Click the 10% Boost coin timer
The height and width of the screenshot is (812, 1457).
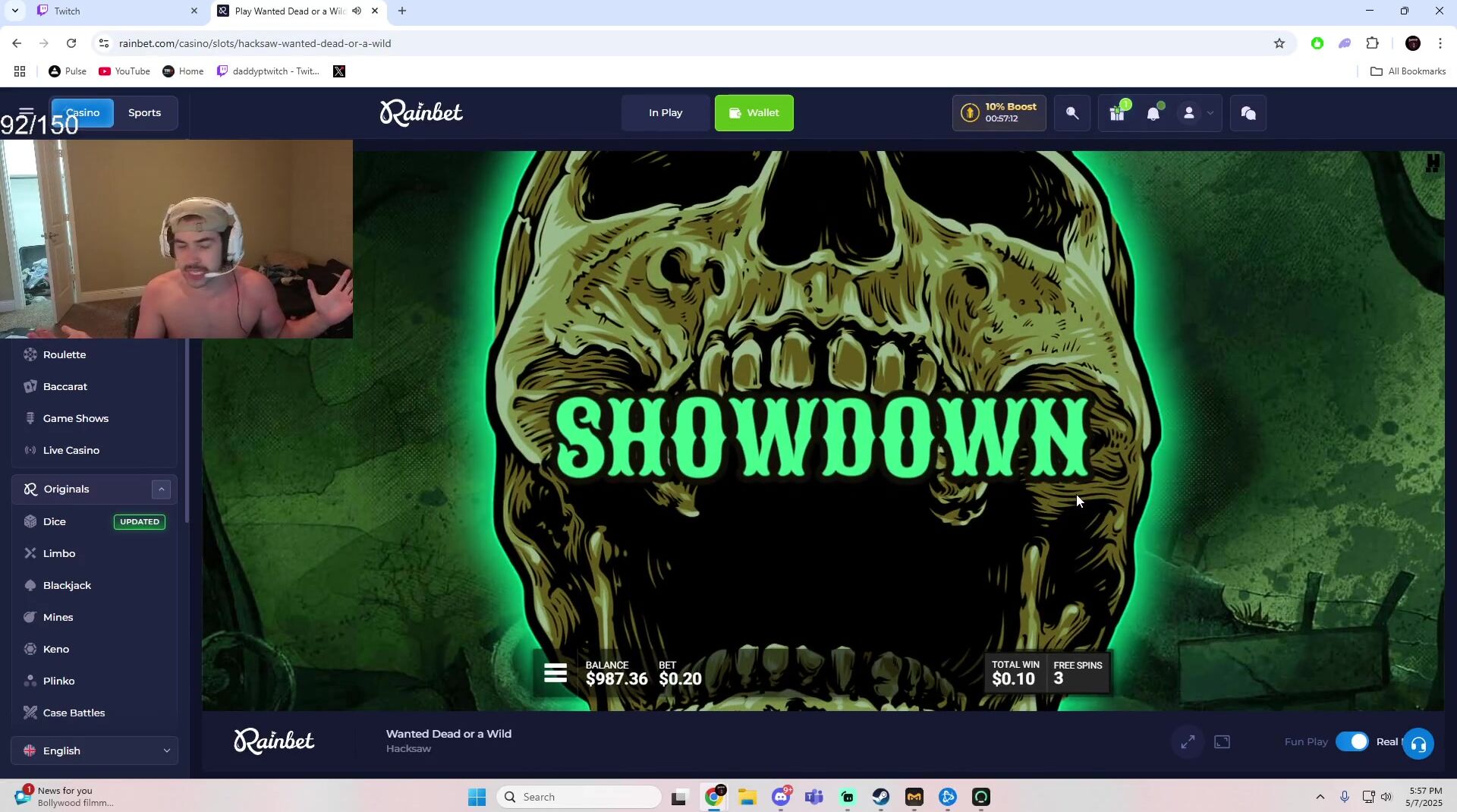(999, 113)
